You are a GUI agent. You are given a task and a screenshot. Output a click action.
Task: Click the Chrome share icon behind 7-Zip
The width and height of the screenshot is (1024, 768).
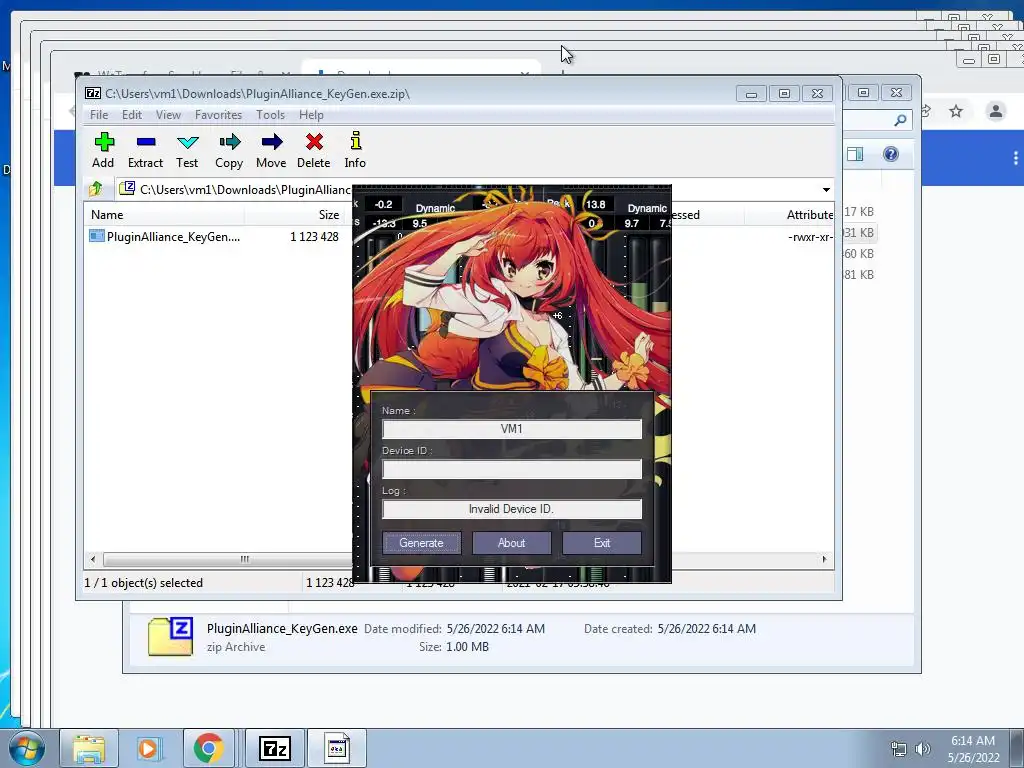[x=925, y=111]
